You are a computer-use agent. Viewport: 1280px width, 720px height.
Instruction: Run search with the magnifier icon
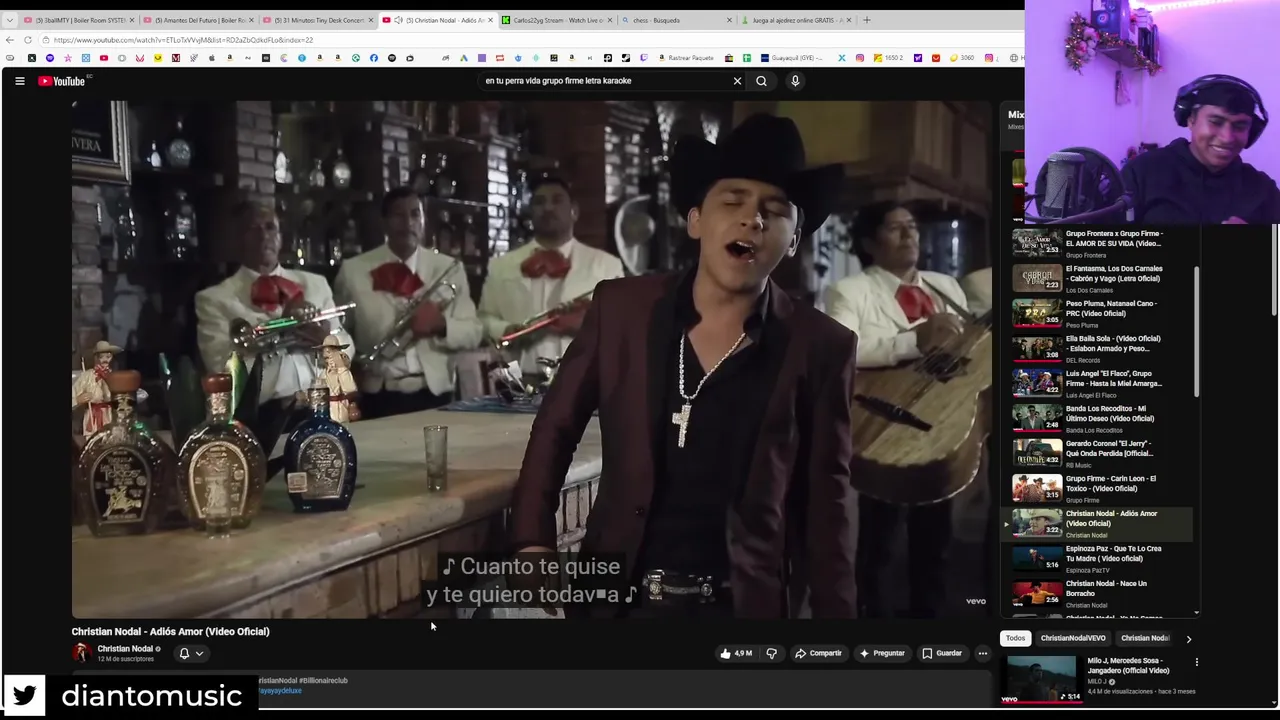pyautogui.click(x=761, y=81)
